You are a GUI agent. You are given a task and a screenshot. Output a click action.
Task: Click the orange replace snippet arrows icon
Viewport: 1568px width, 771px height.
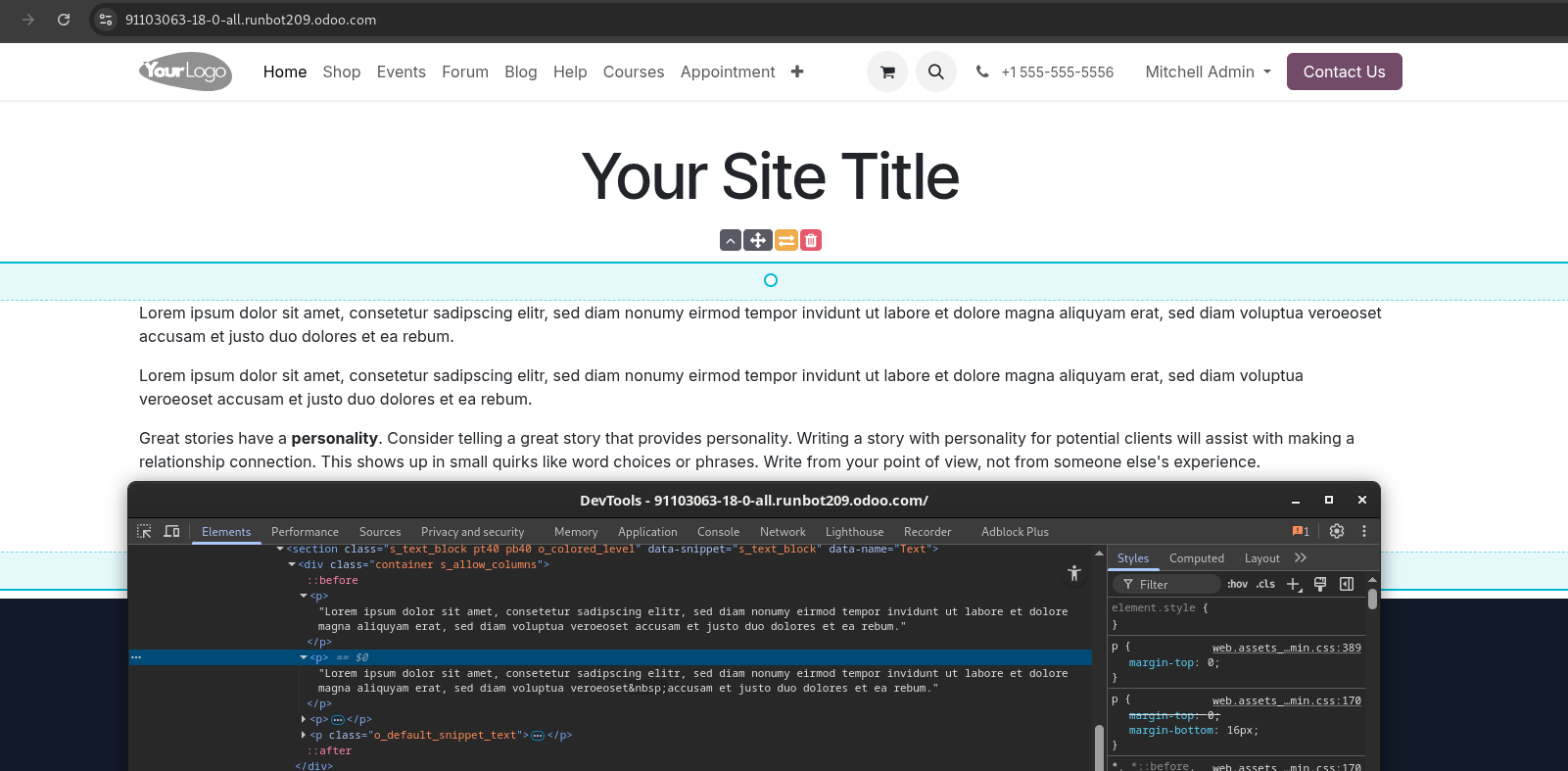(x=785, y=240)
